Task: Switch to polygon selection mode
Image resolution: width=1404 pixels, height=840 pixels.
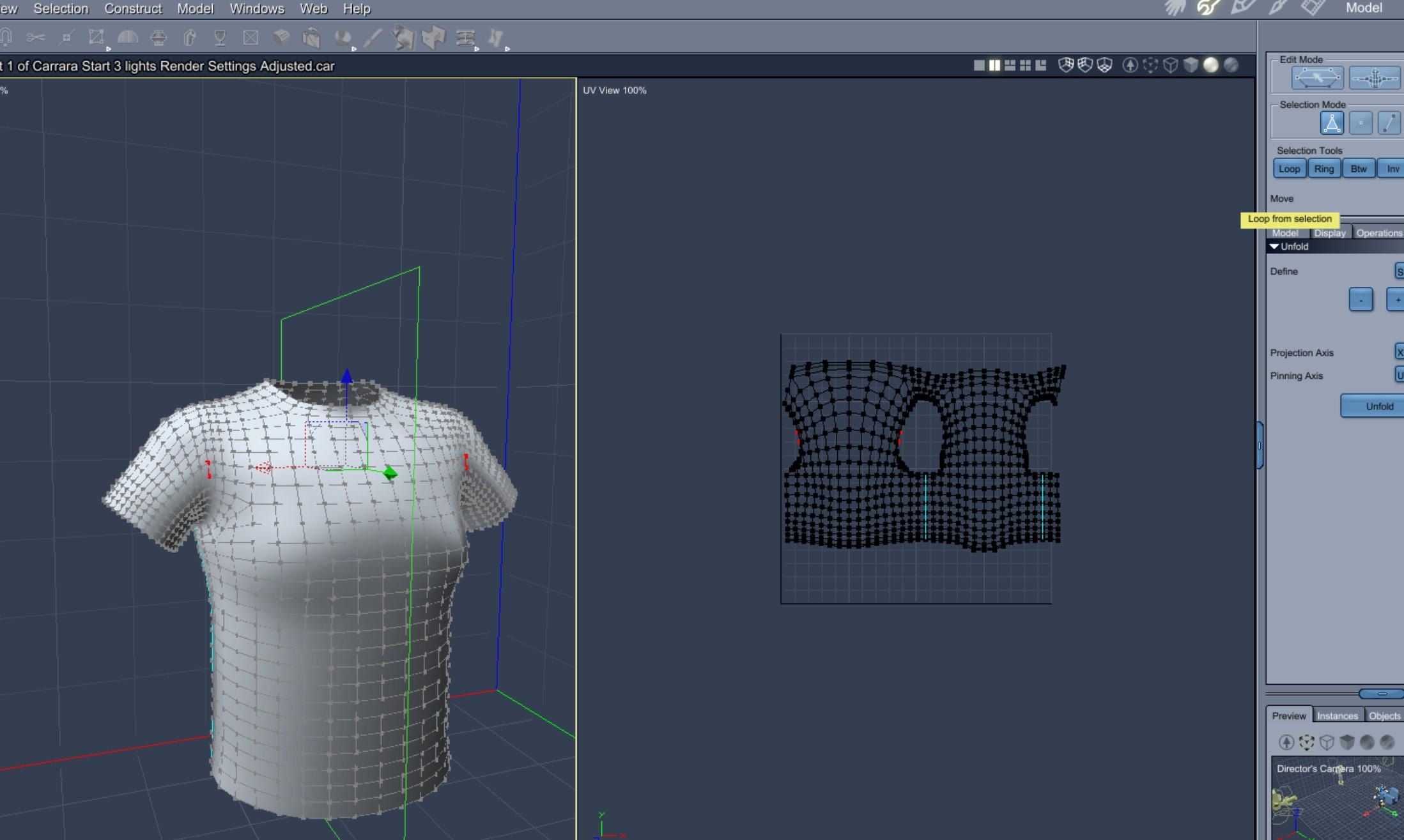Action: [x=1332, y=123]
